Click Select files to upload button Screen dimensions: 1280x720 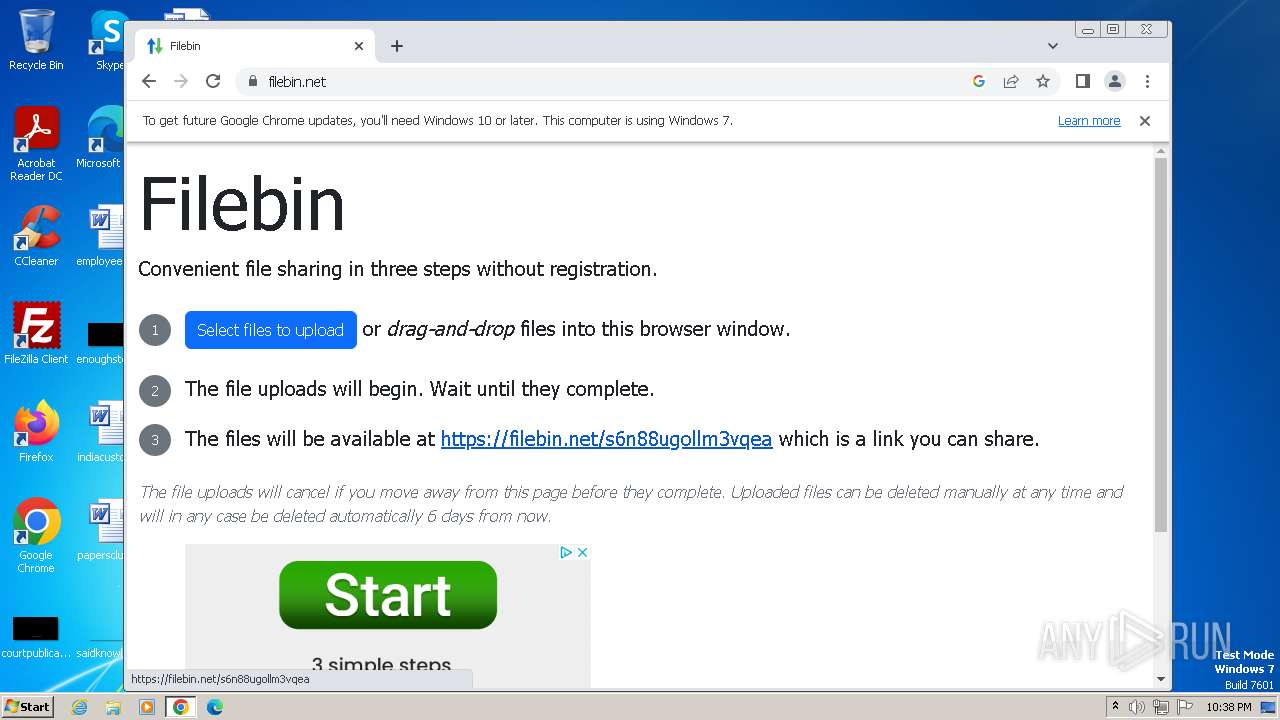pos(271,330)
